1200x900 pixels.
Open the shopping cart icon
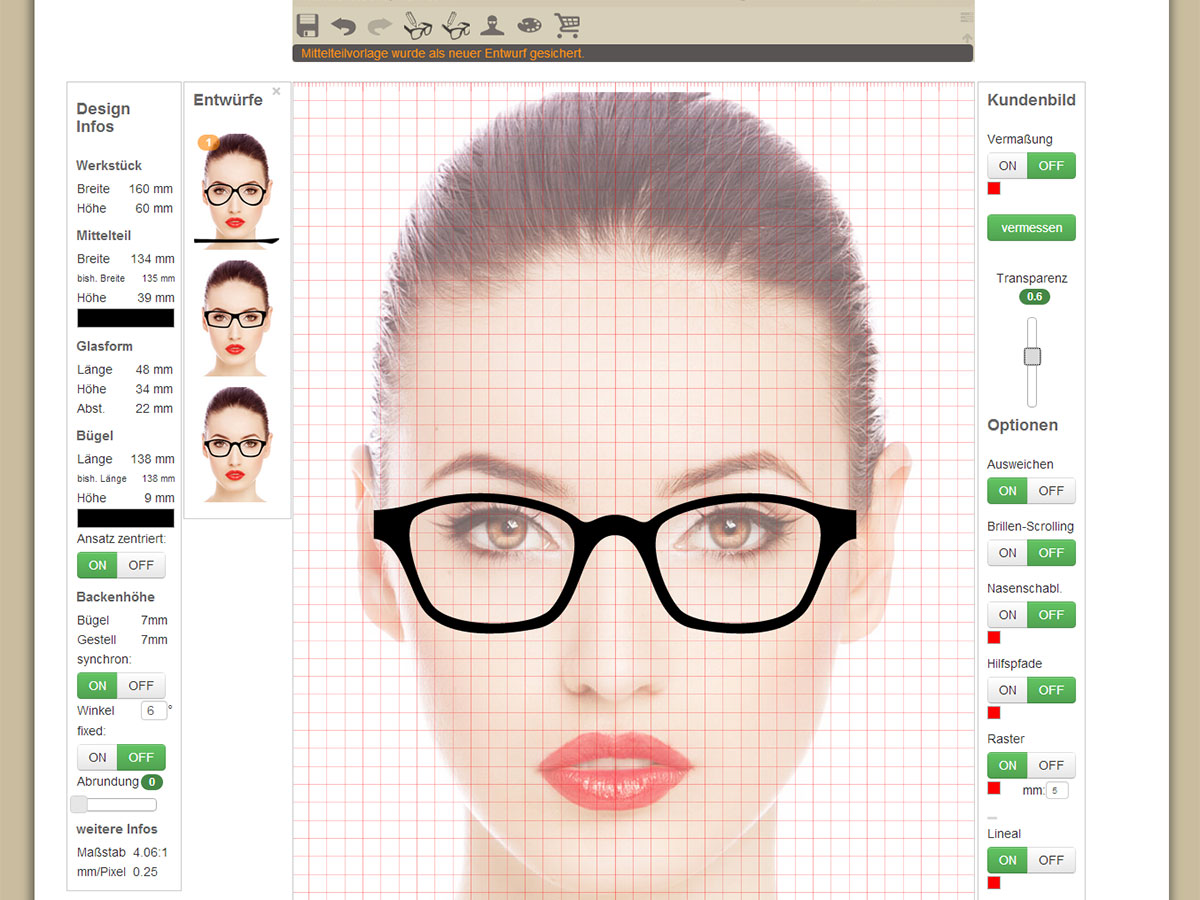coord(567,25)
